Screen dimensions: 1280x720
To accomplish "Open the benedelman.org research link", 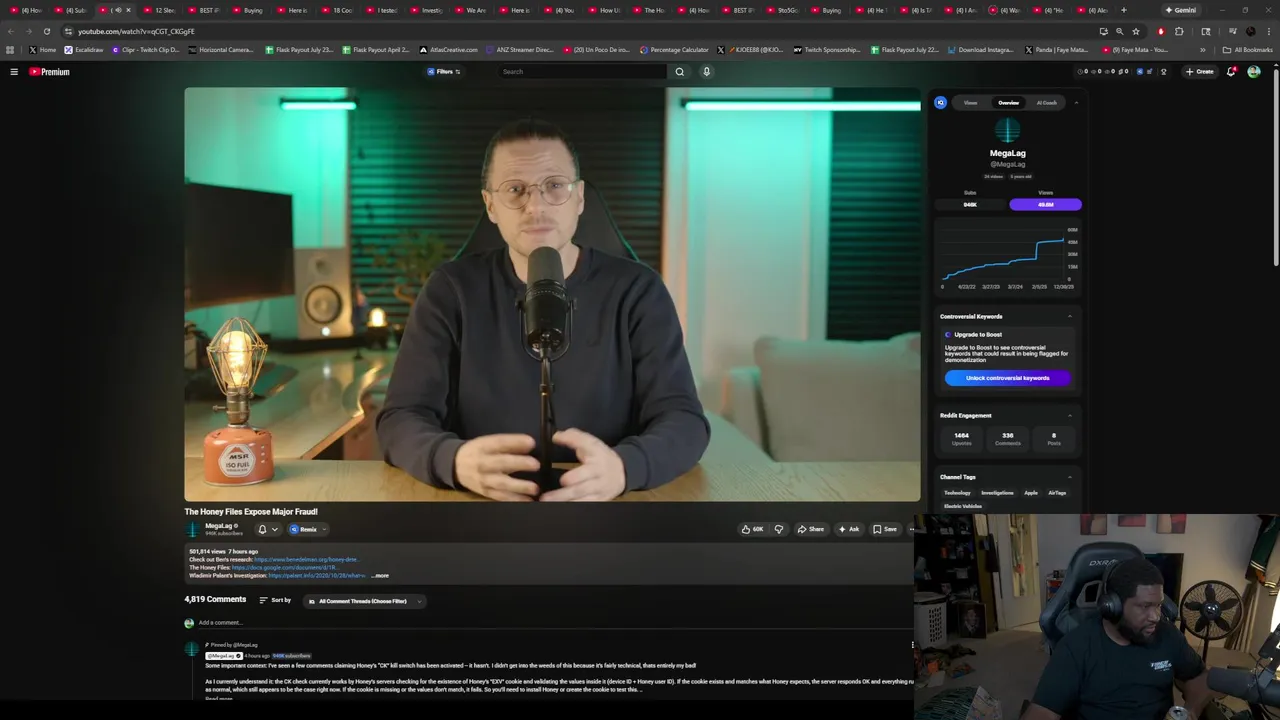I will point(307,559).
